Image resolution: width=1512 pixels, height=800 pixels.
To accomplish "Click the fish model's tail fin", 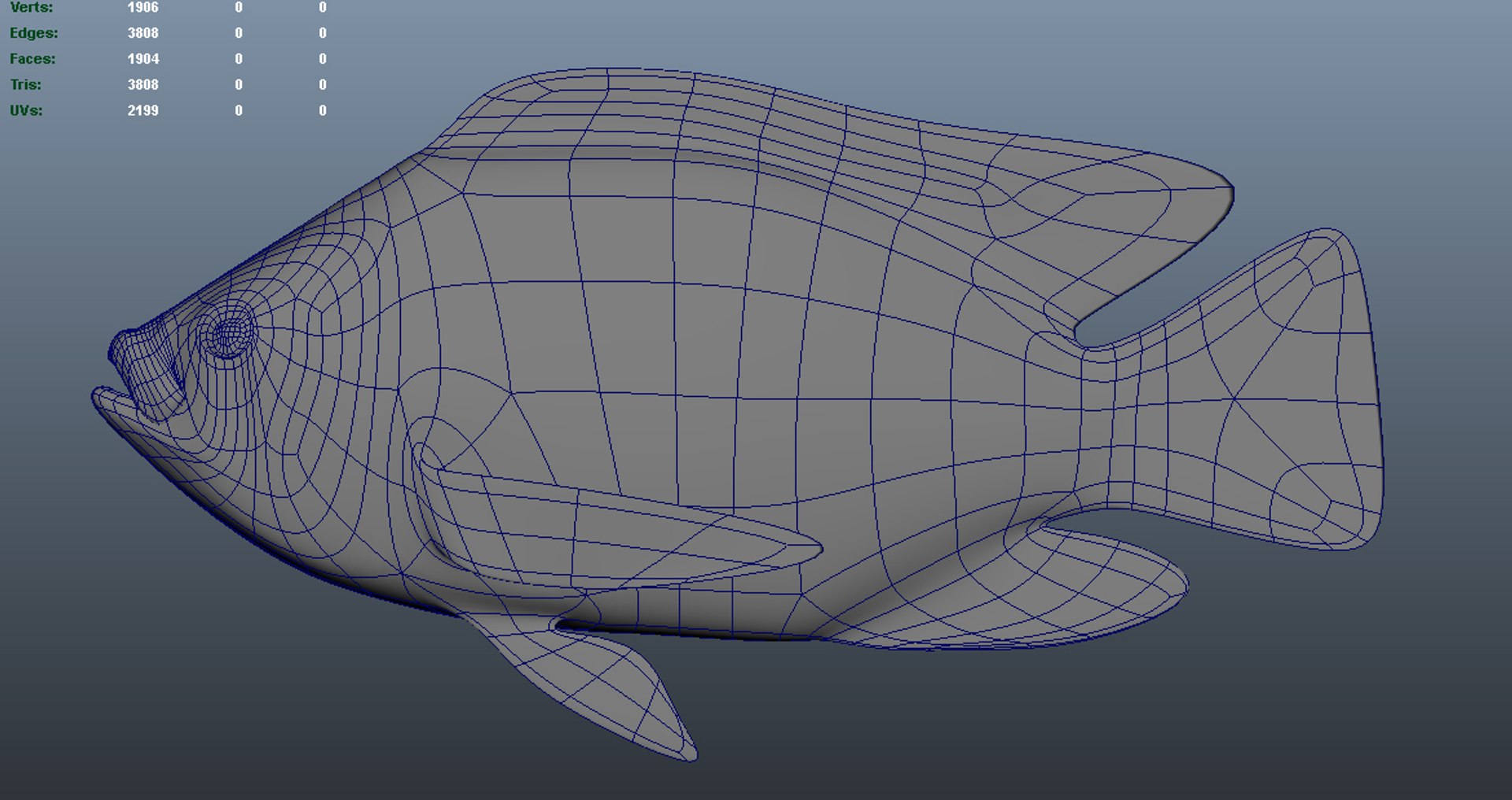I will 1244,394.
